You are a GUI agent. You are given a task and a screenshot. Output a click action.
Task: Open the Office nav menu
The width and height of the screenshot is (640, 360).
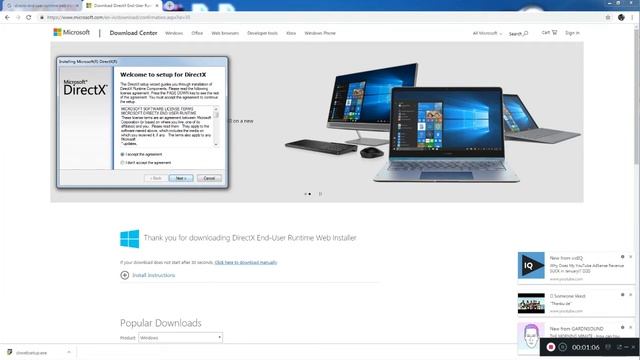tap(197, 33)
